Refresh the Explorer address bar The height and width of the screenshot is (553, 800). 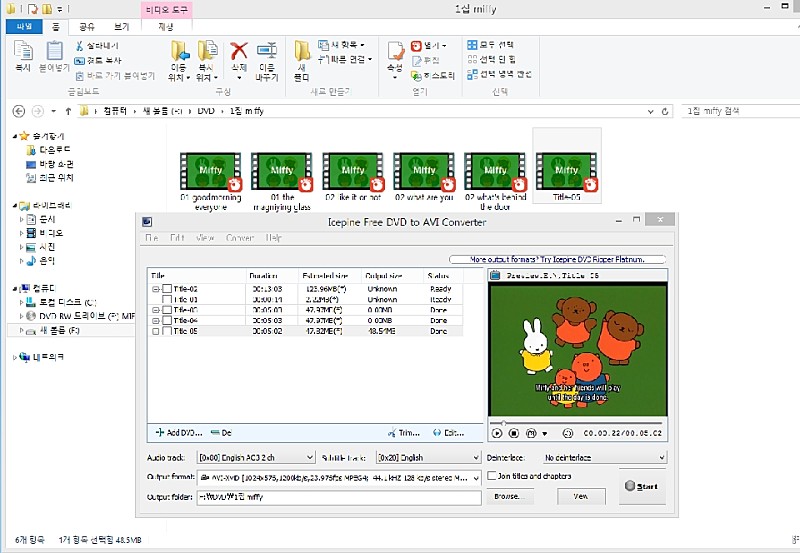pyautogui.click(x=665, y=111)
